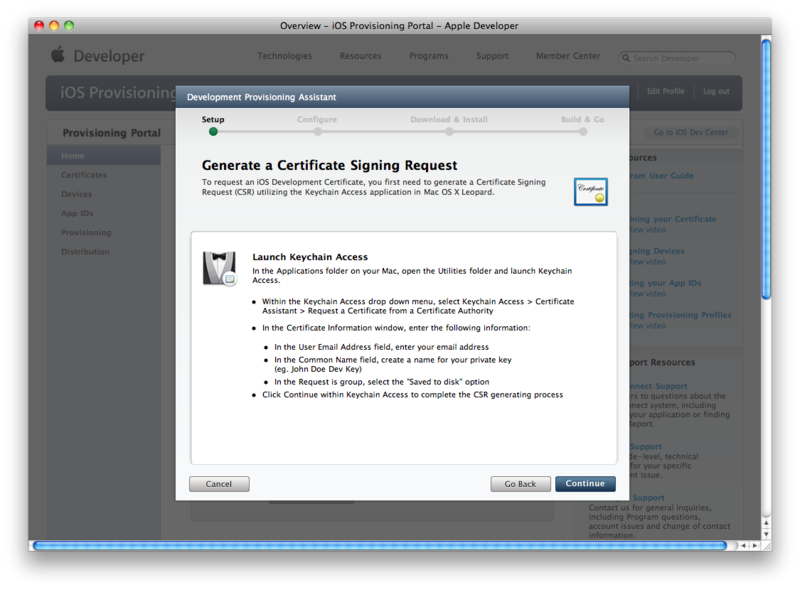Open App IDs in the sidebar
Viewport: 800px width, 590px height.
[77, 213]
